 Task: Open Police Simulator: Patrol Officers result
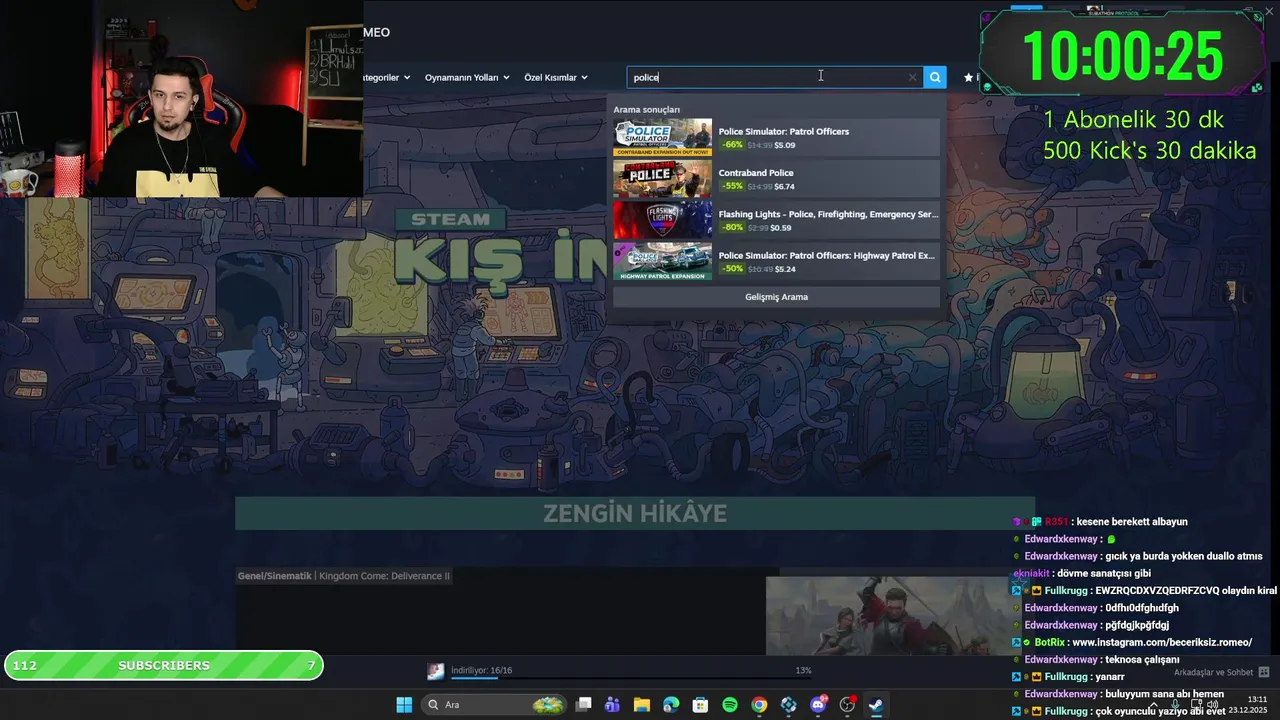(x=776, y=138)
